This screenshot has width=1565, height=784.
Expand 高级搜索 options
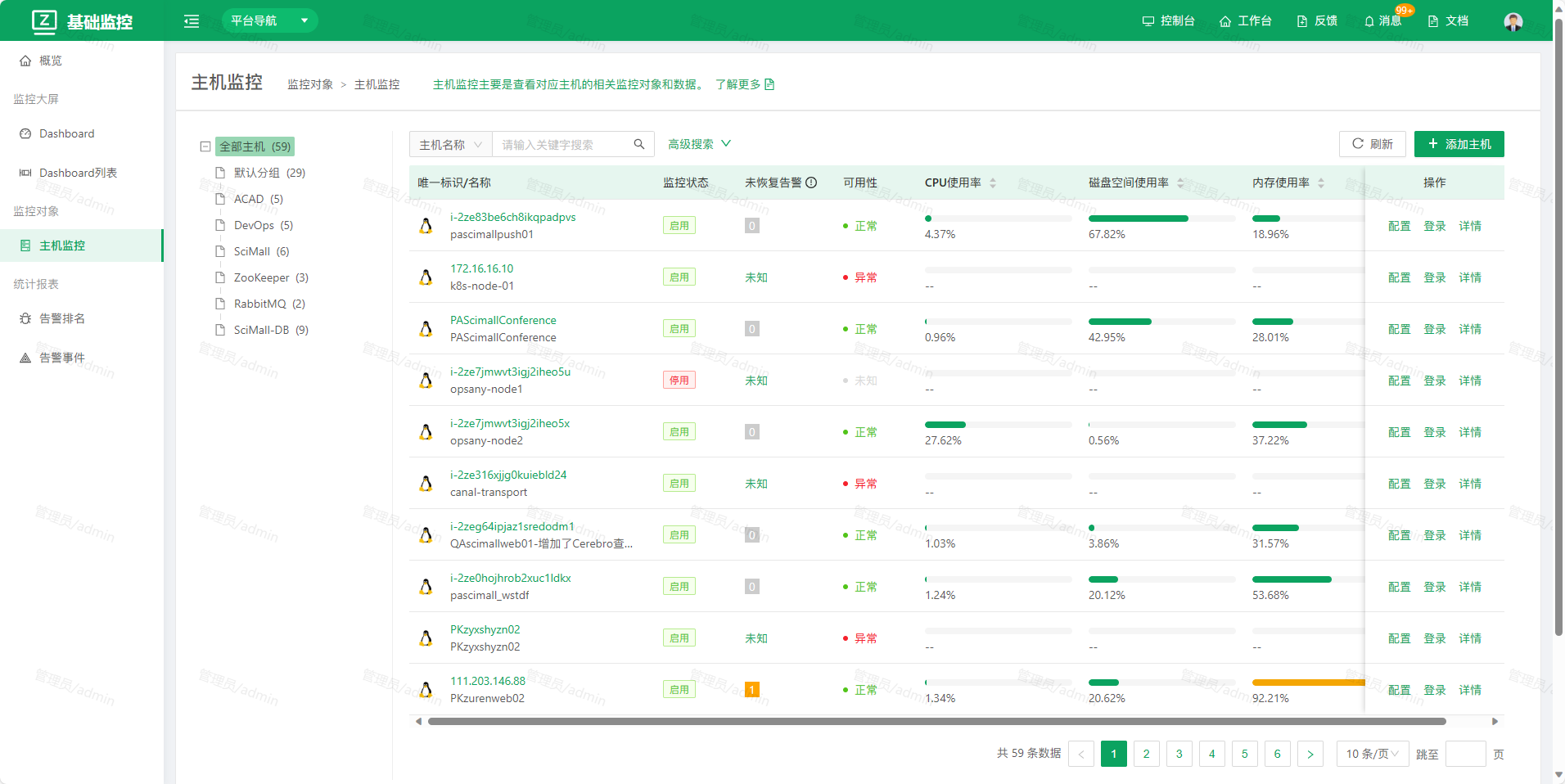coord(699,144)
